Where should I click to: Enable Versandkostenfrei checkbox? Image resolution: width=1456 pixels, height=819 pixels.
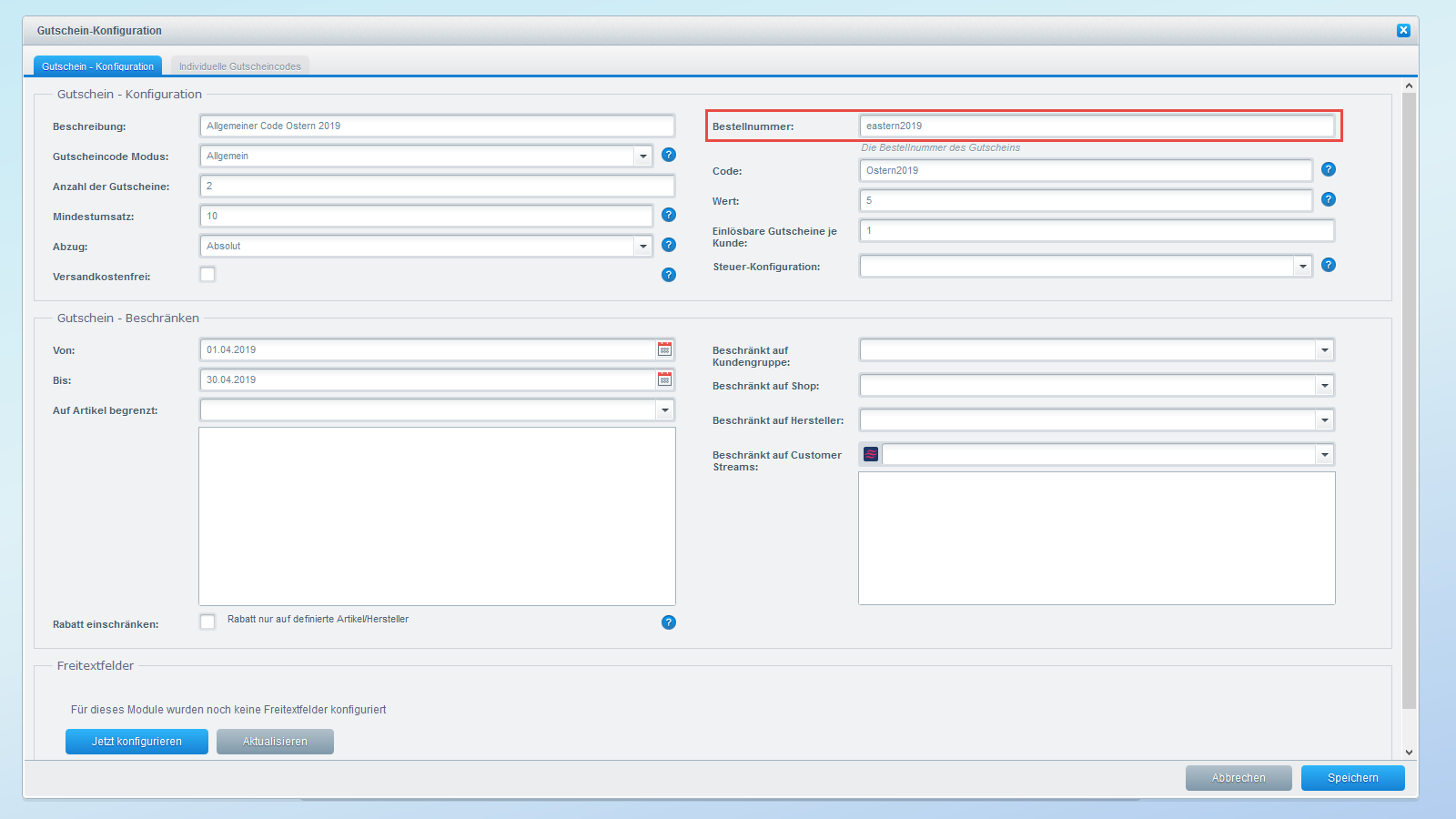coord(207,275)
